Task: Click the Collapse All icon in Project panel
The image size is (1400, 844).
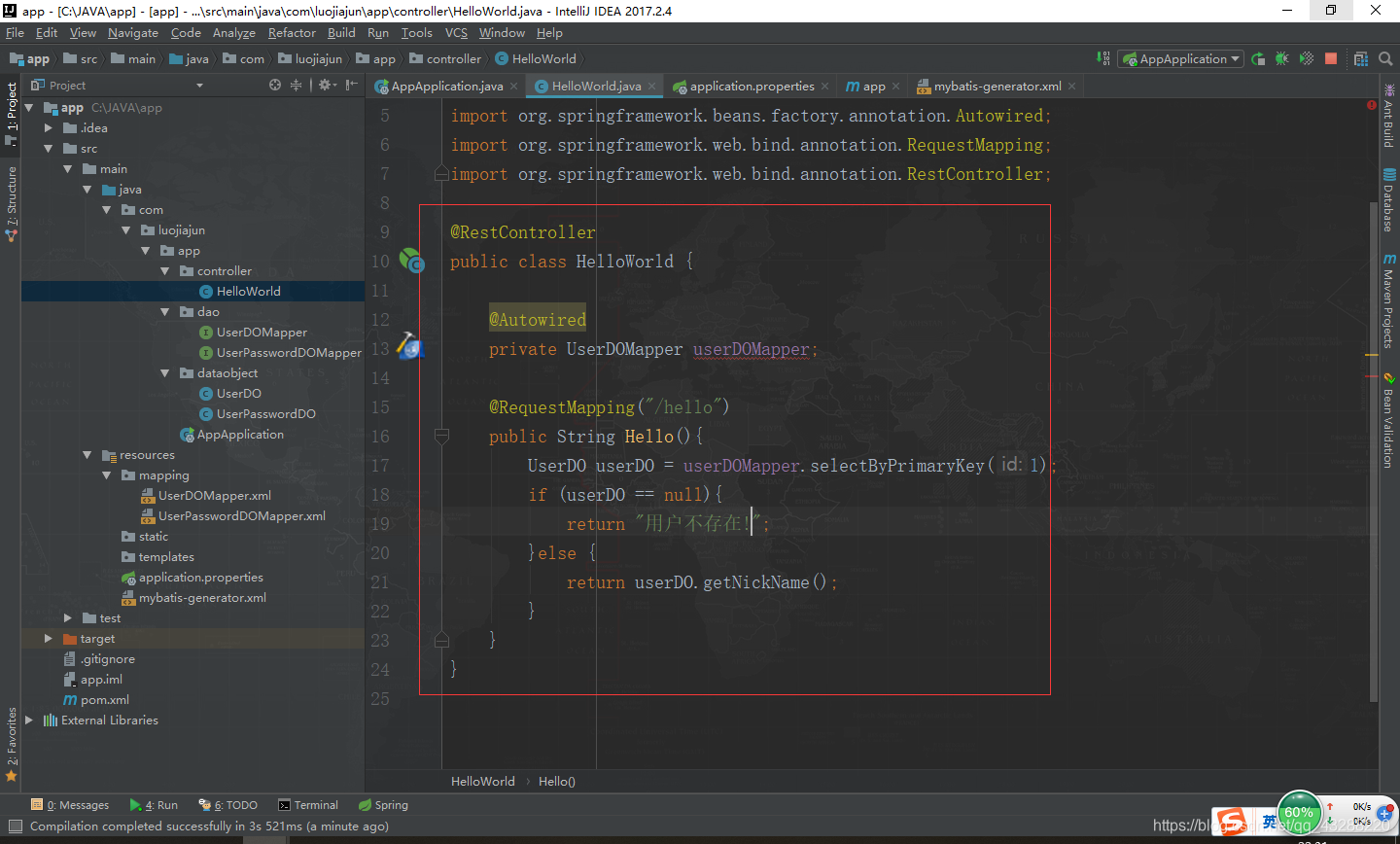Action: point(297,86)
